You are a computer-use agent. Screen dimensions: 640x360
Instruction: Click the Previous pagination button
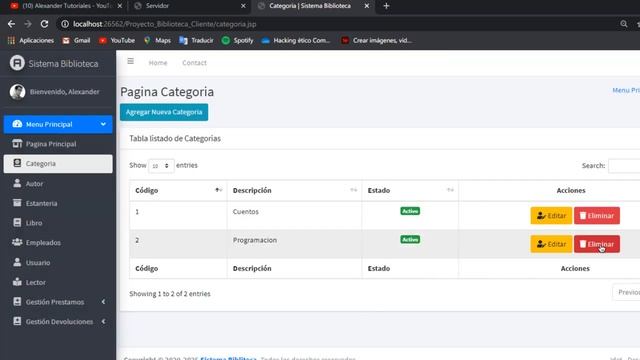(x=627, y=292)
